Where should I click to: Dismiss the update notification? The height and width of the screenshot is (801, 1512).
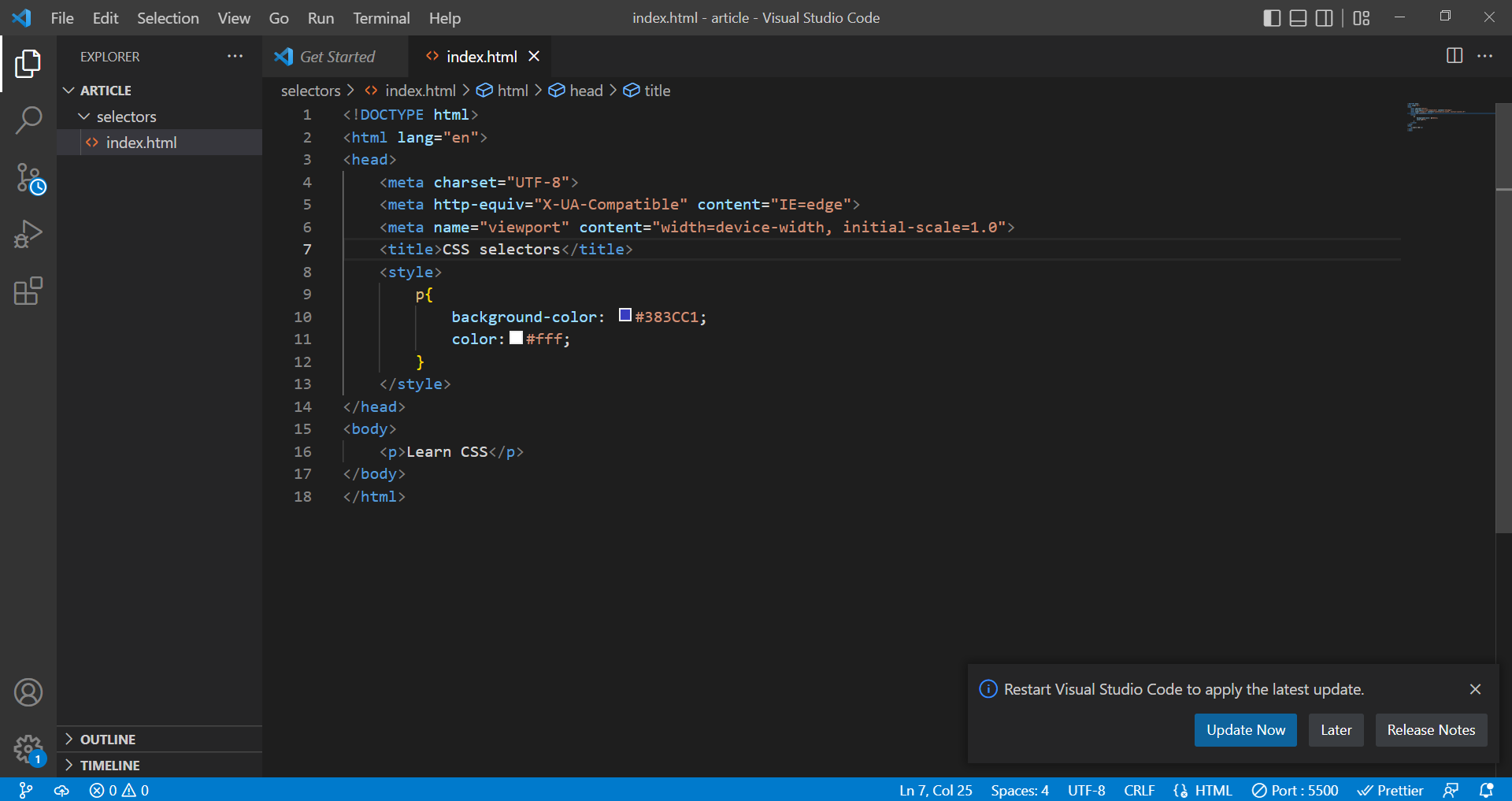(x=1475, y=689)
